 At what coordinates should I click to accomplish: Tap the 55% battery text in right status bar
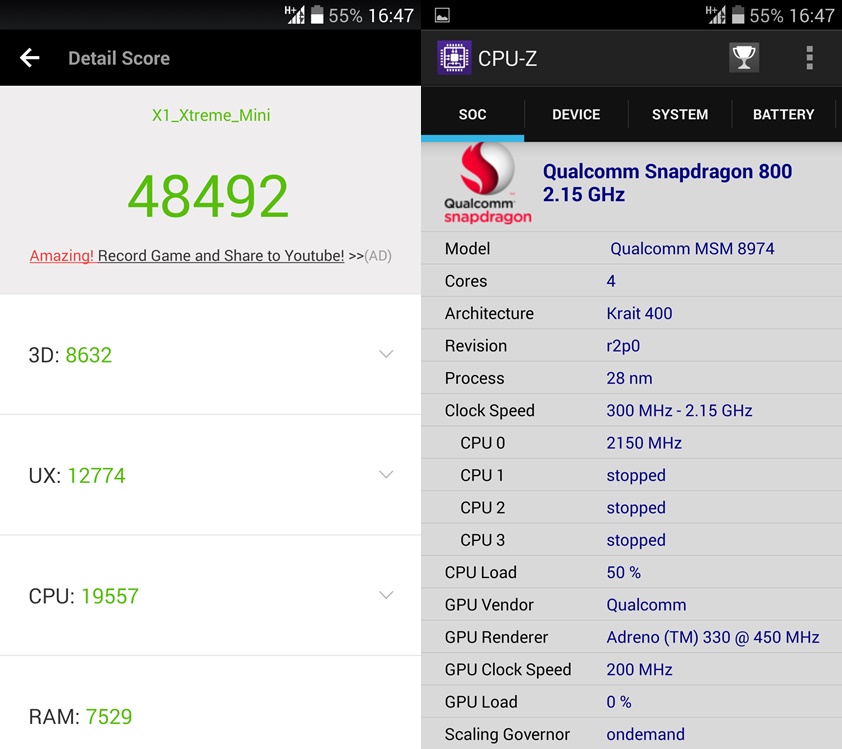coord(766,16)
